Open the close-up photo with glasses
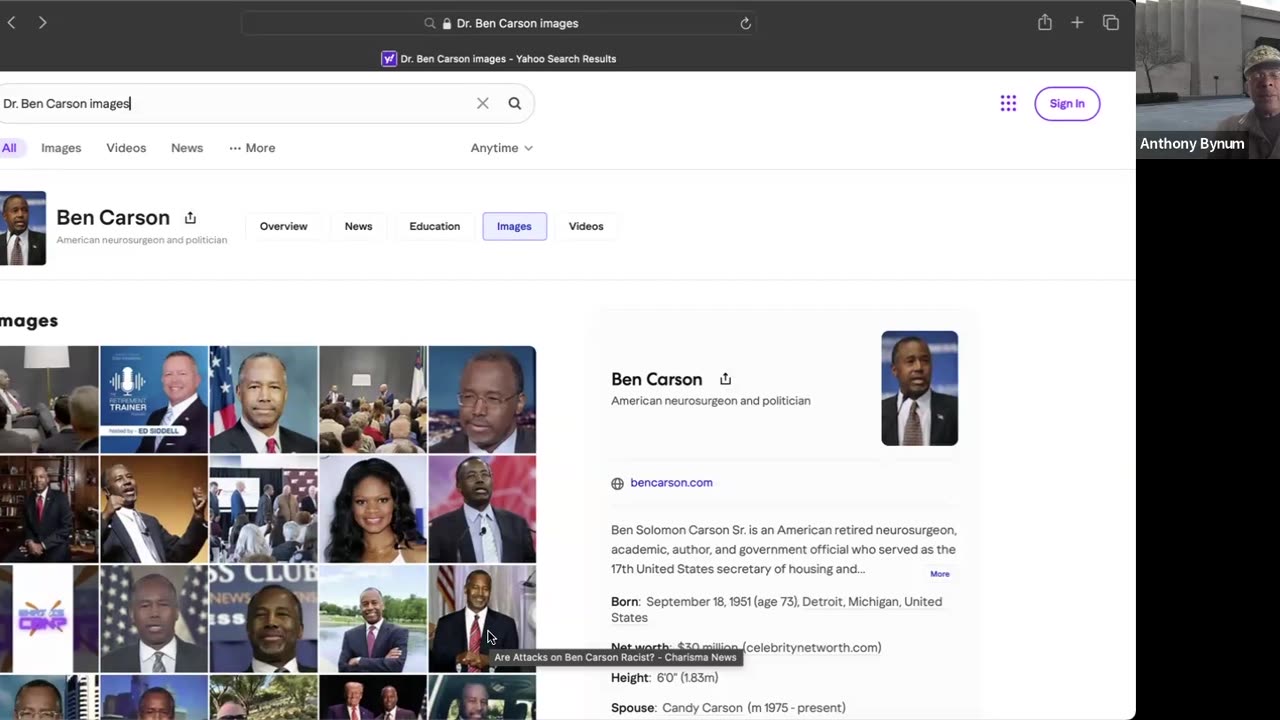The height and width of the screenshot is (720, 1280). tap(482, 400)
